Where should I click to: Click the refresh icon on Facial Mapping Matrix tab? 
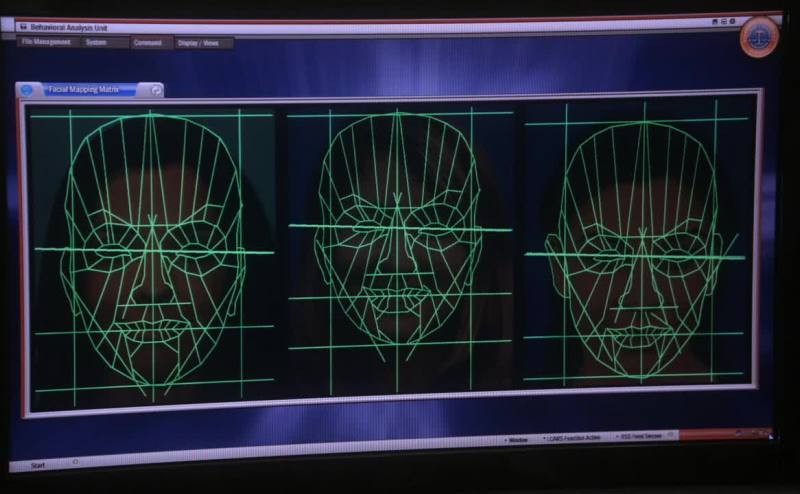(156, 90)
